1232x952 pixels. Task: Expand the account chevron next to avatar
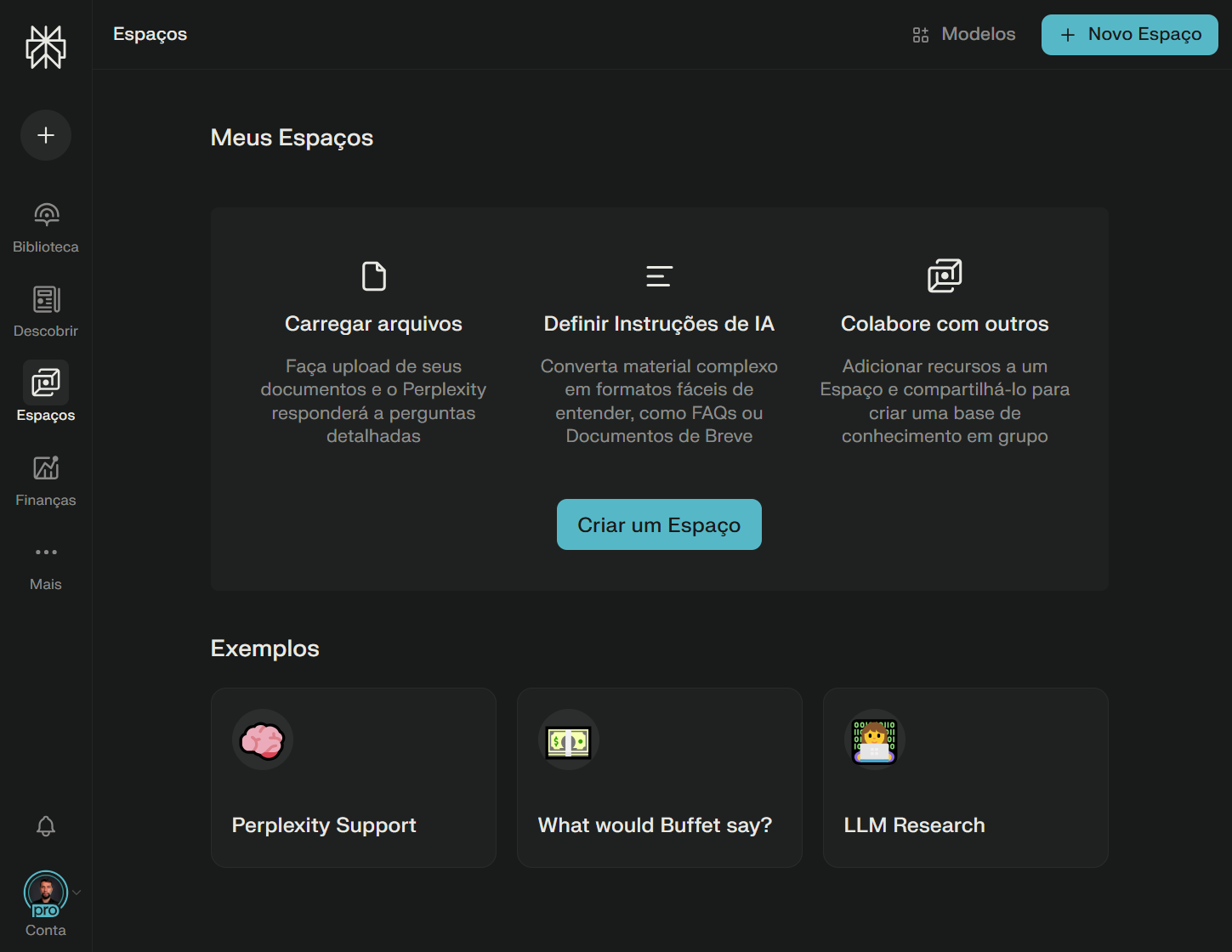click(x=77, y=892)
